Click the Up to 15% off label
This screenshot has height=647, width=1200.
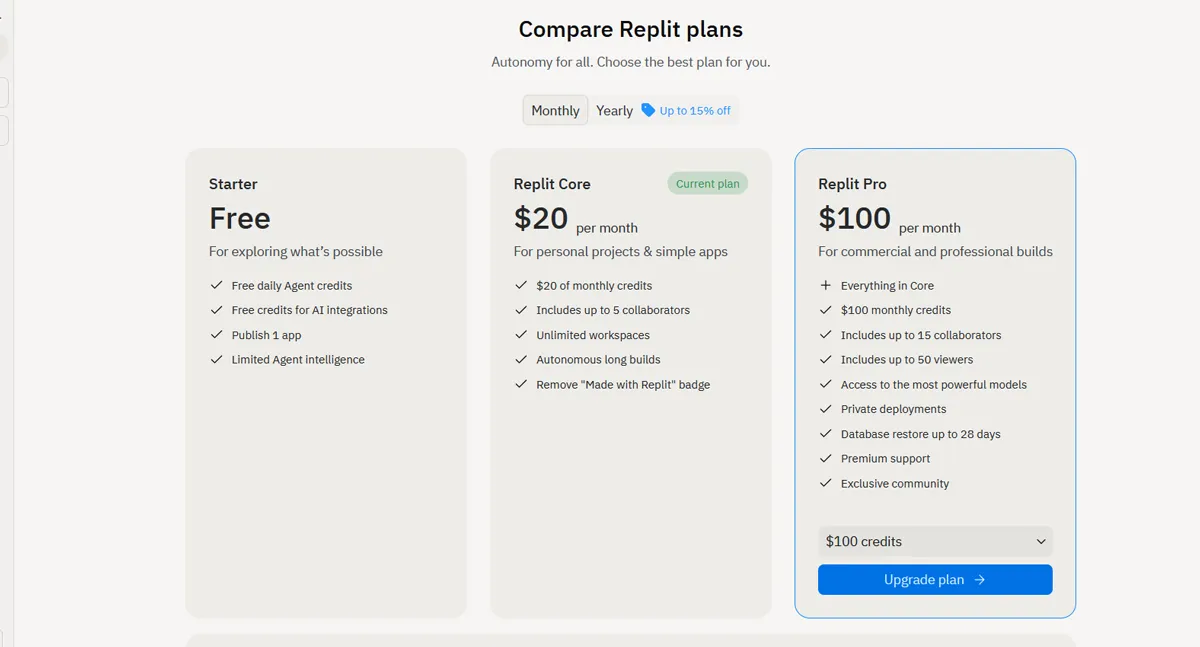coord(695,111)
